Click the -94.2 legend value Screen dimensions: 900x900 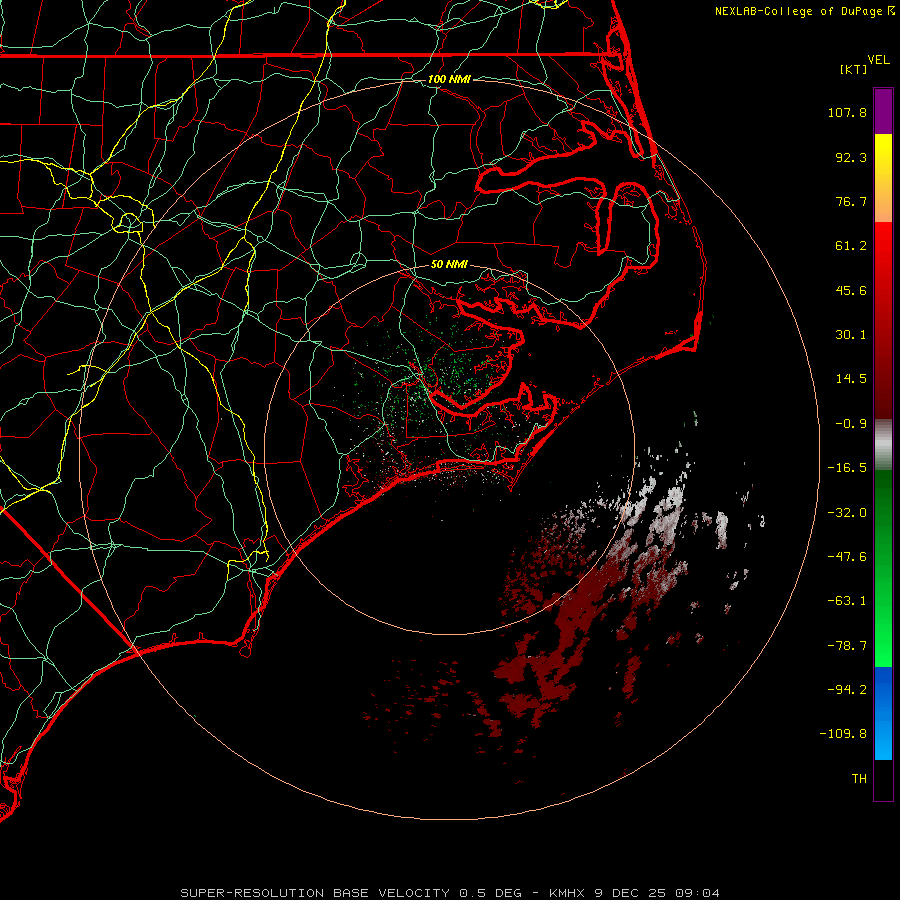pos(847,690)
